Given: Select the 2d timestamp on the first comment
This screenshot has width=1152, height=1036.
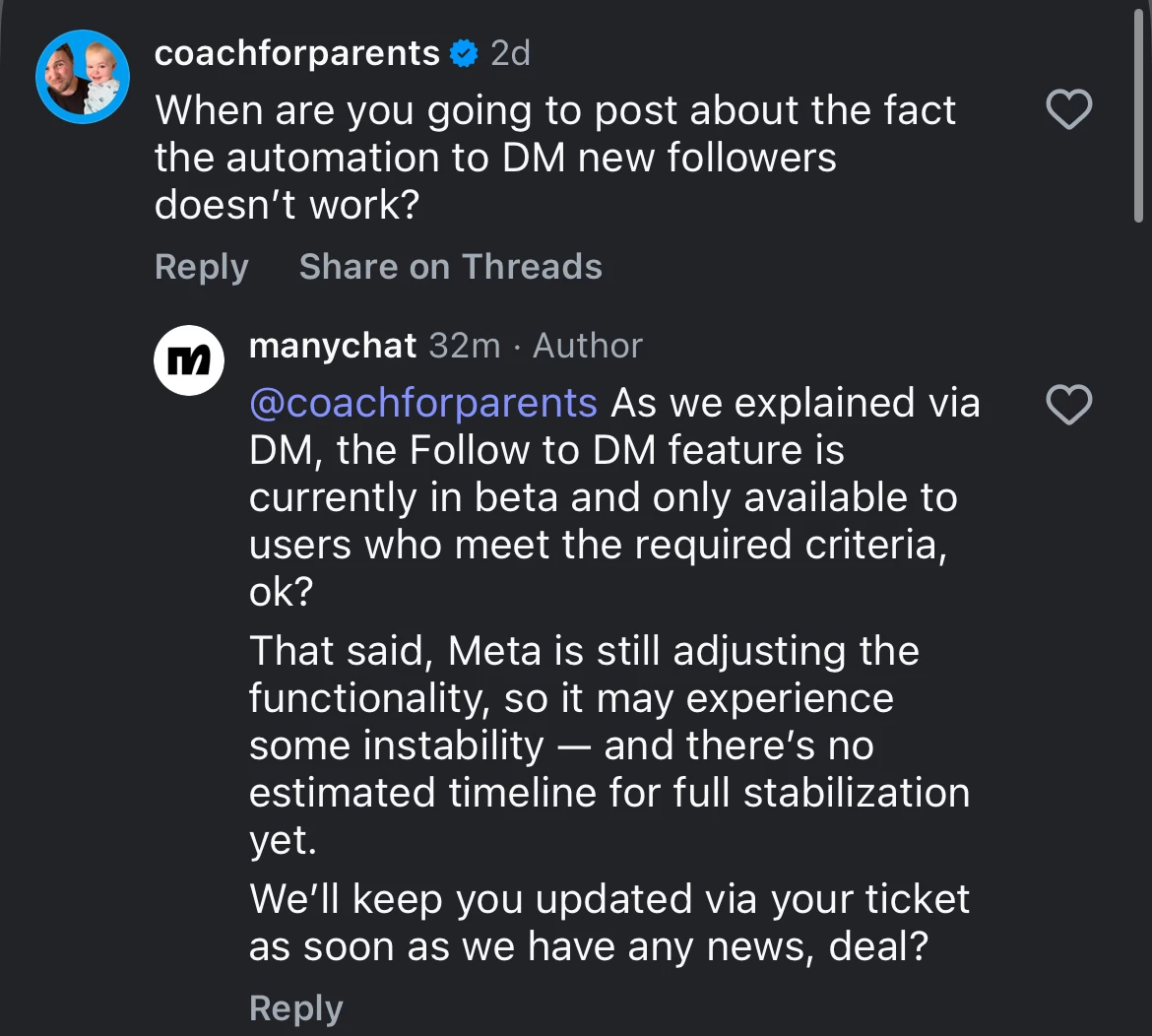Looking at the screenshot, I should click(510, 53).
